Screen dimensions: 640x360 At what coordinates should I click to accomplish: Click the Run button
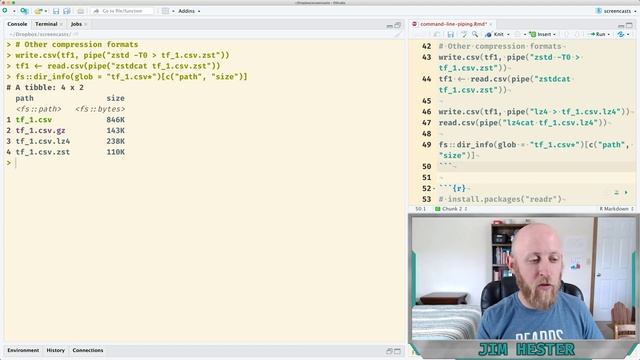[597, 35]
